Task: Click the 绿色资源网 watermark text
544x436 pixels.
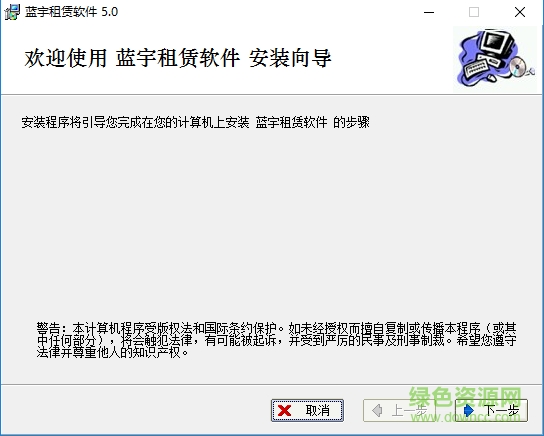Action: (x=466, y=396)
